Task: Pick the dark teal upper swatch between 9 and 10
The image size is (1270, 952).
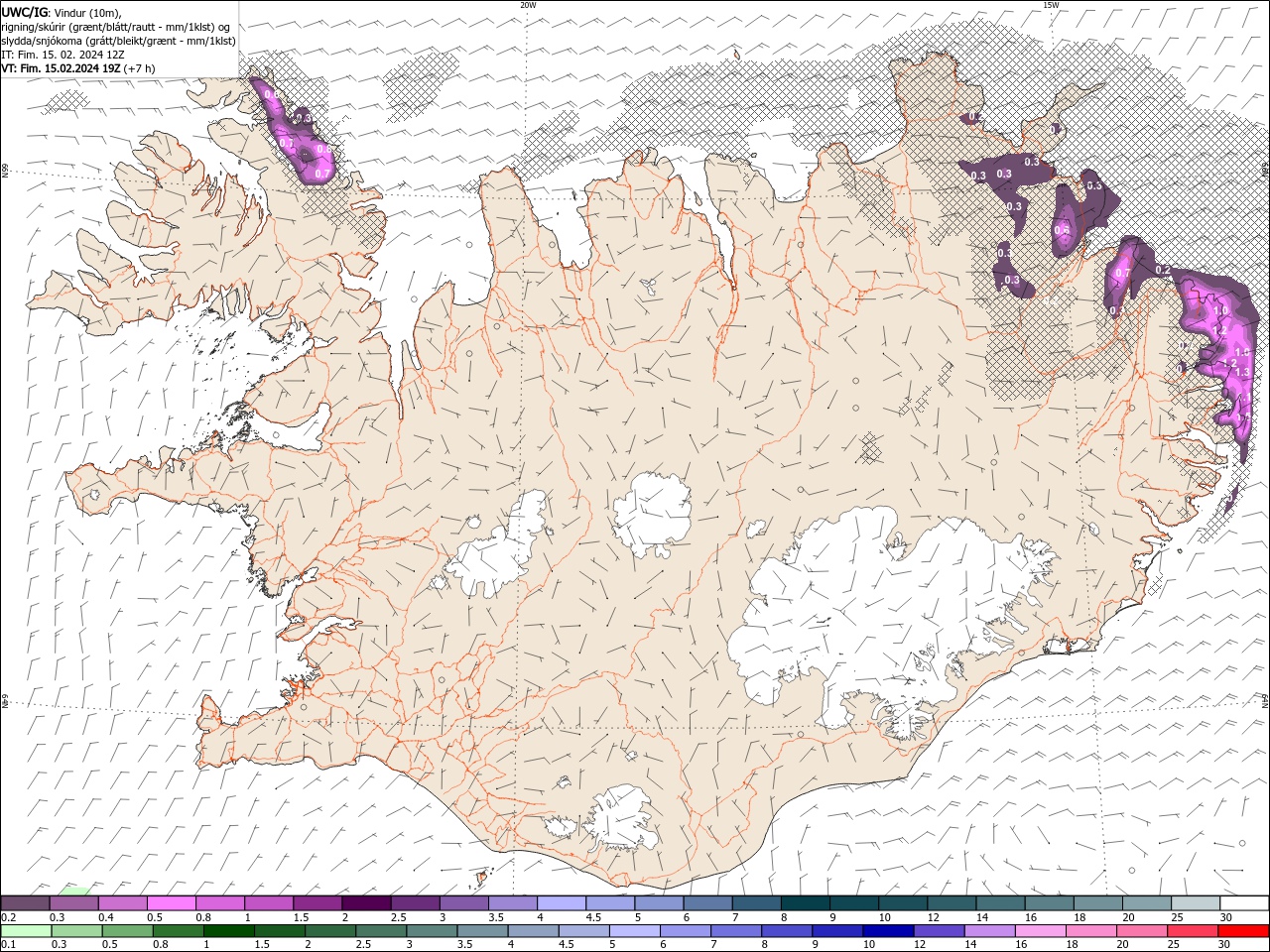Action: tap(853, 902)
